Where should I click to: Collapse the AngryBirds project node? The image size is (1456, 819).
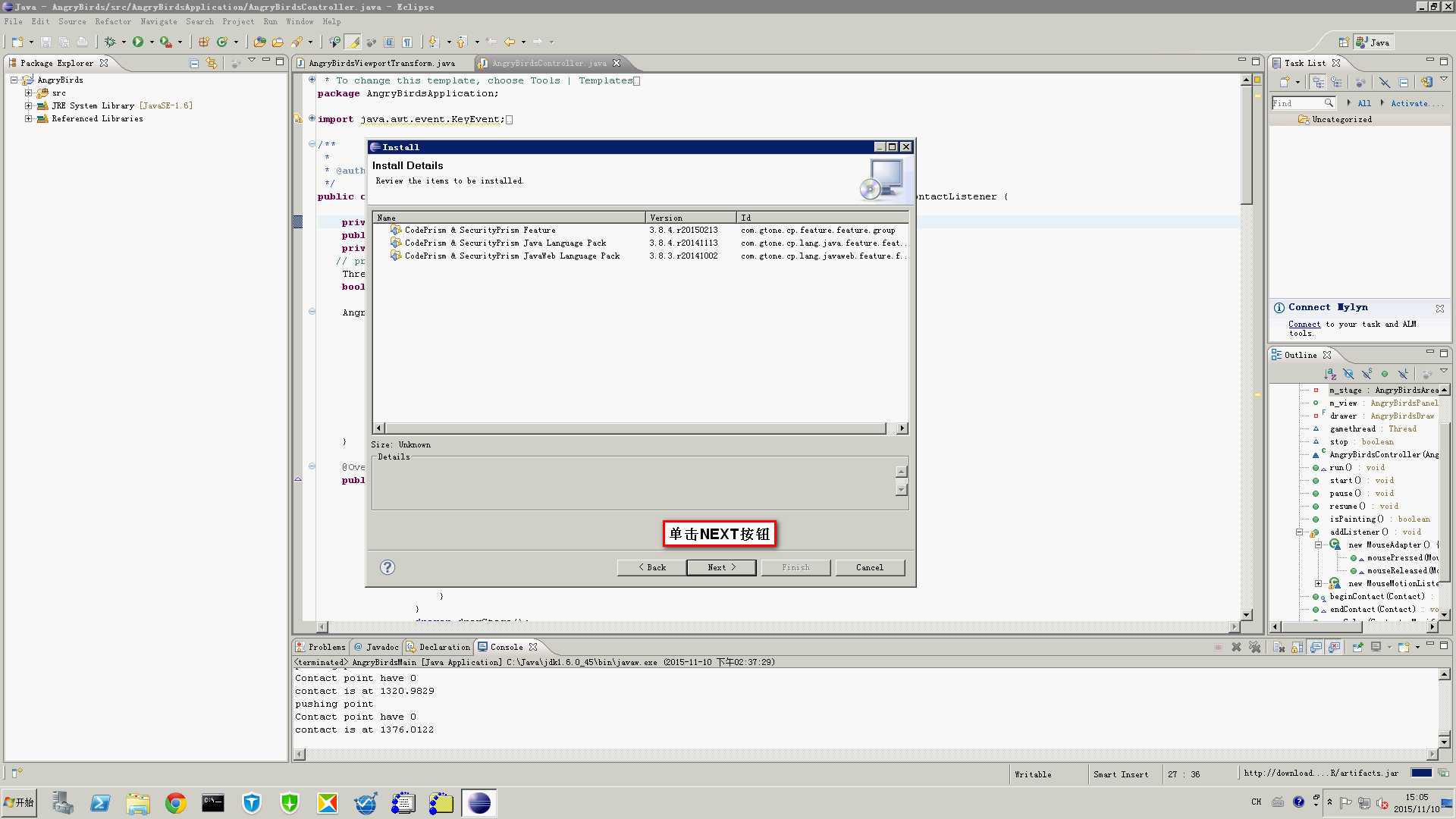[x=14, y=80]
